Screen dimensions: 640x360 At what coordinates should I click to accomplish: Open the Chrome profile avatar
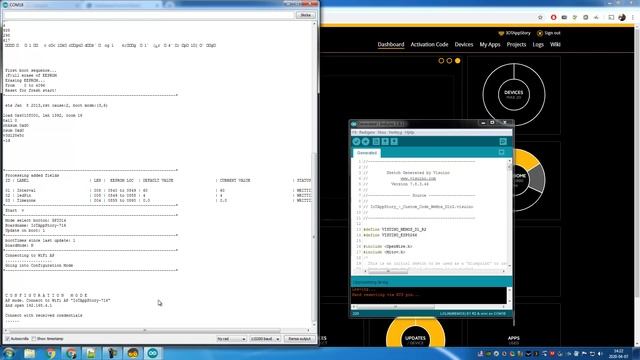point(622,18)
